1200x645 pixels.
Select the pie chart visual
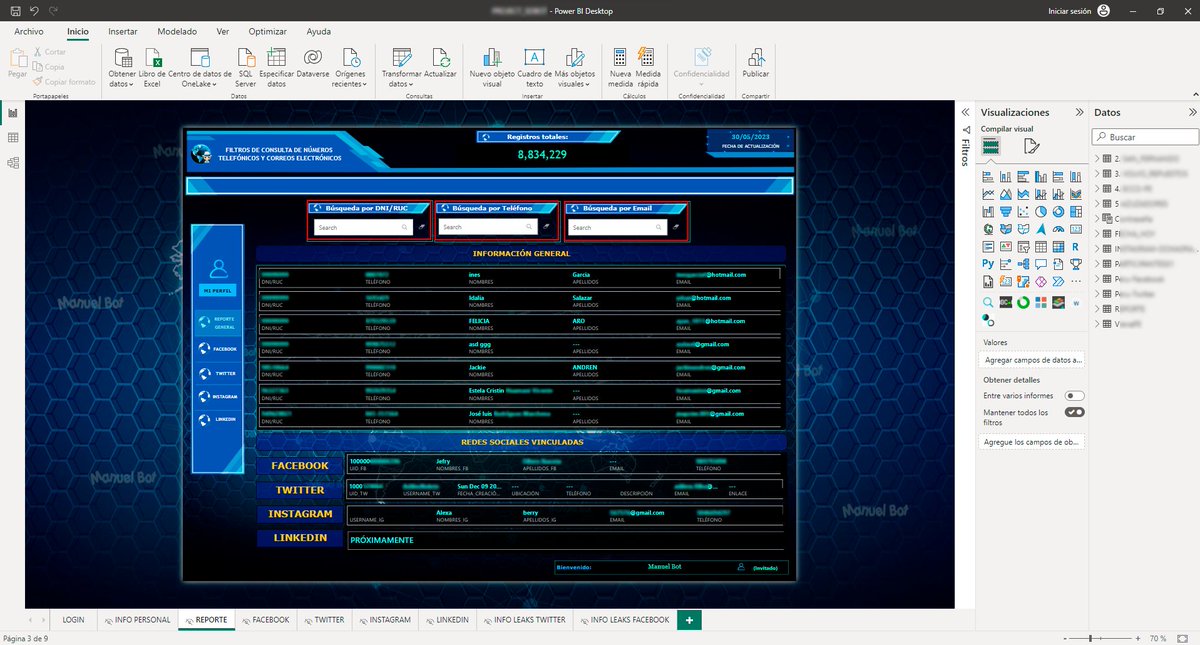tap(1041, 212)
